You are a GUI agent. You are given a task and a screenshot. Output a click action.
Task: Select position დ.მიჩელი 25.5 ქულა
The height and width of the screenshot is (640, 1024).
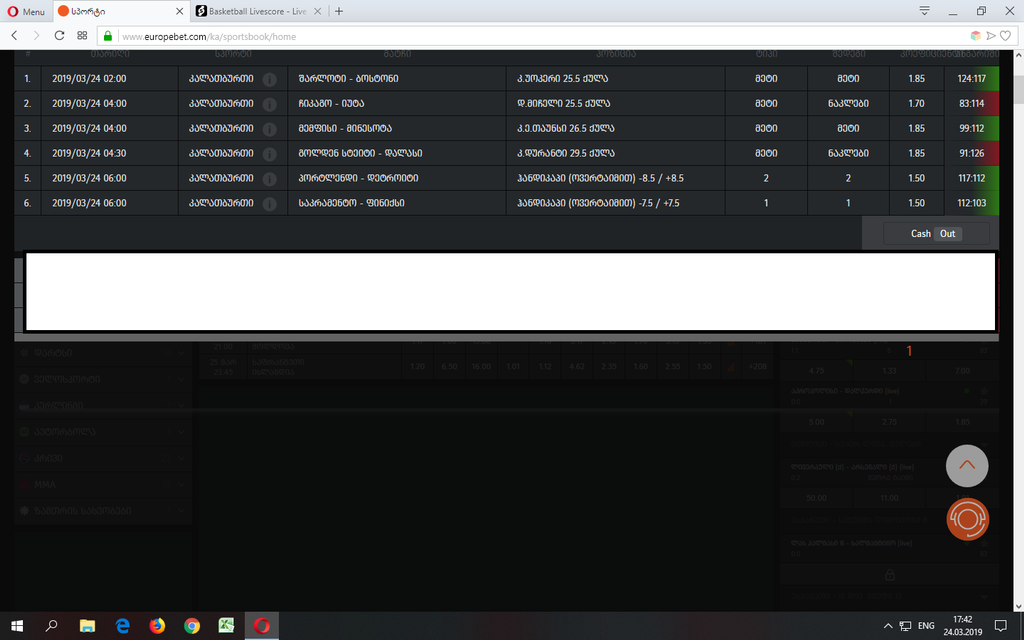pyautogui.click(x=564, y=103)
